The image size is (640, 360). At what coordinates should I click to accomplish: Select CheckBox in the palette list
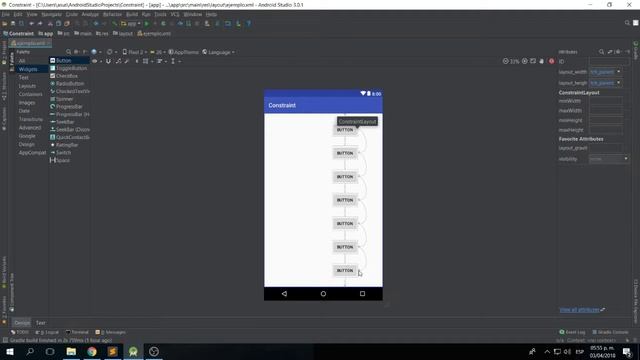pos(69,76)
